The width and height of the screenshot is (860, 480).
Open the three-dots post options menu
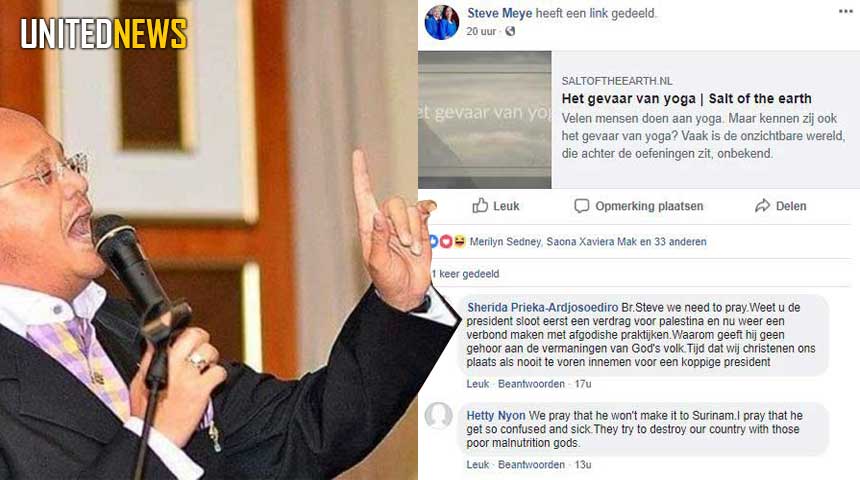pos(846,12)
